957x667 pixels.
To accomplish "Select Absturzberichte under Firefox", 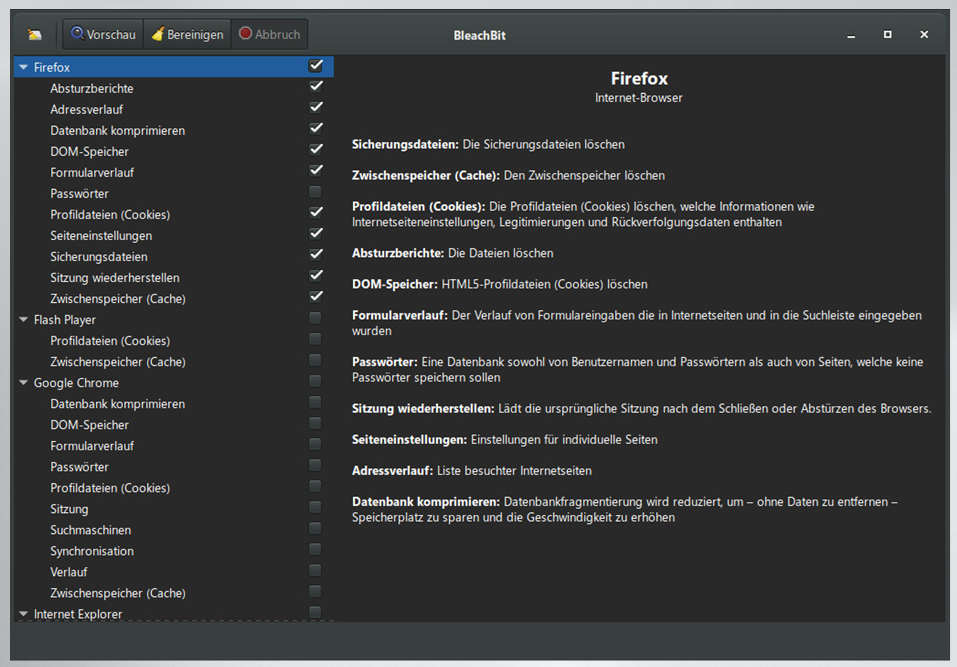I will click(x=92, y=88).
